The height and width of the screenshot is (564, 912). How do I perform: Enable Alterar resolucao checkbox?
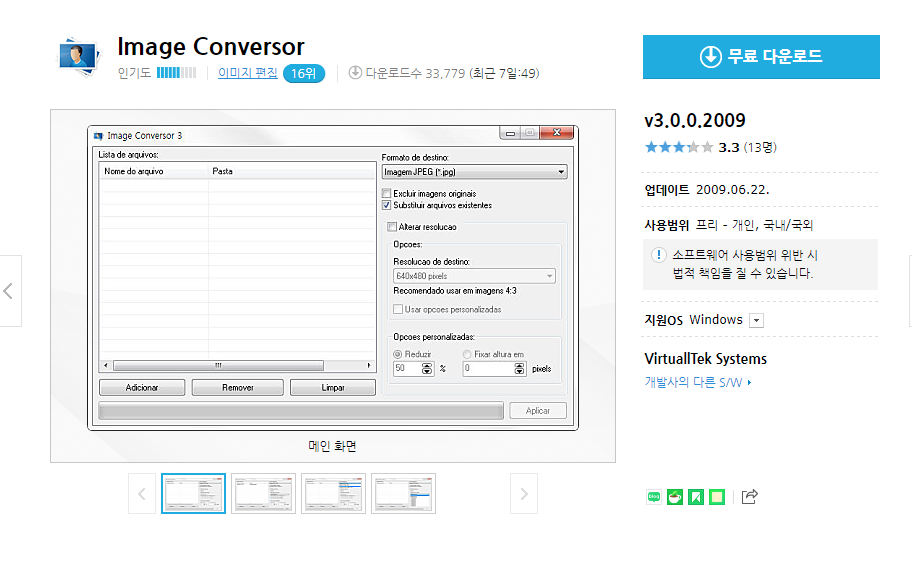coord(392,227)
